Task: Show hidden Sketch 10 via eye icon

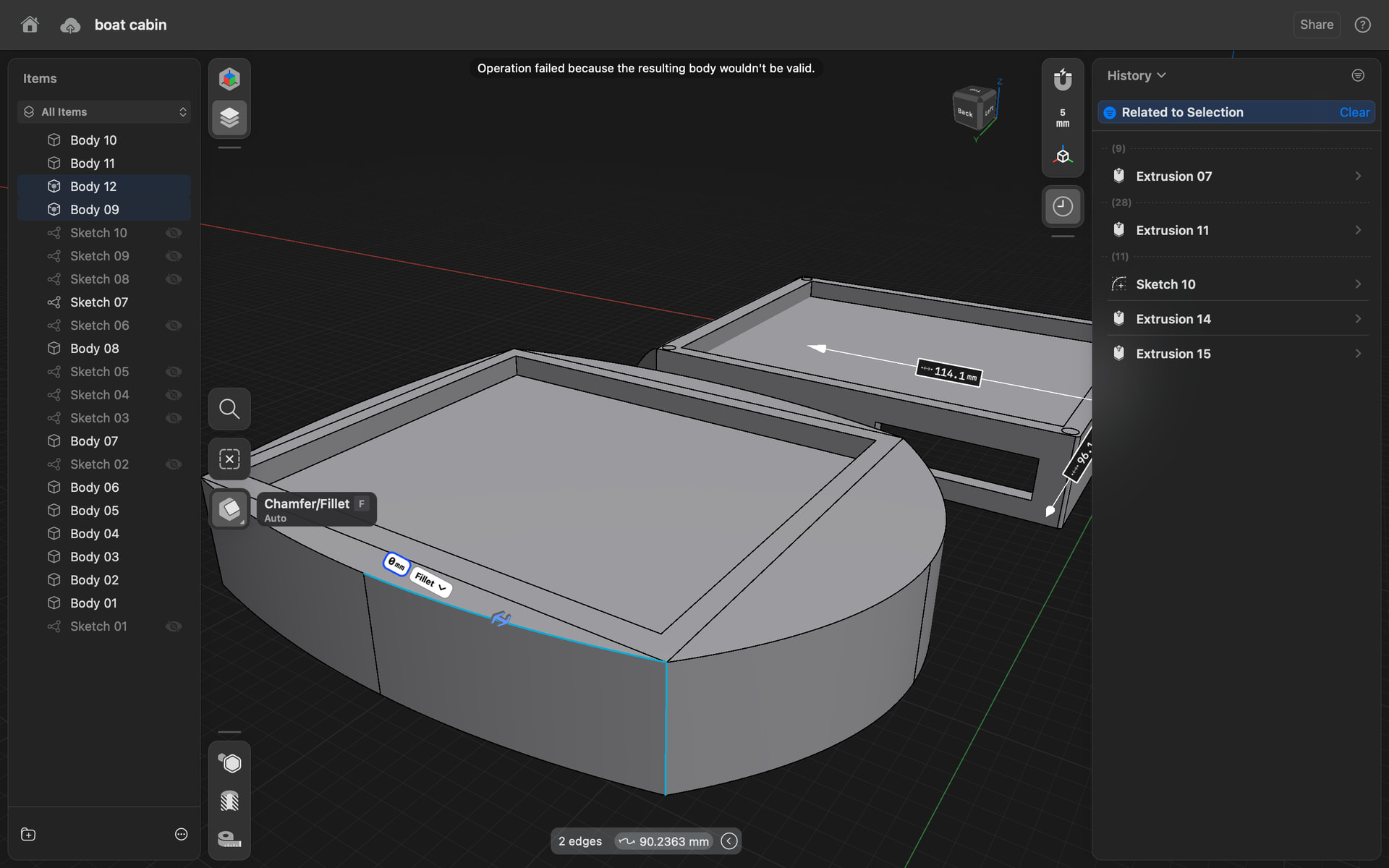Action: point(174,233)
